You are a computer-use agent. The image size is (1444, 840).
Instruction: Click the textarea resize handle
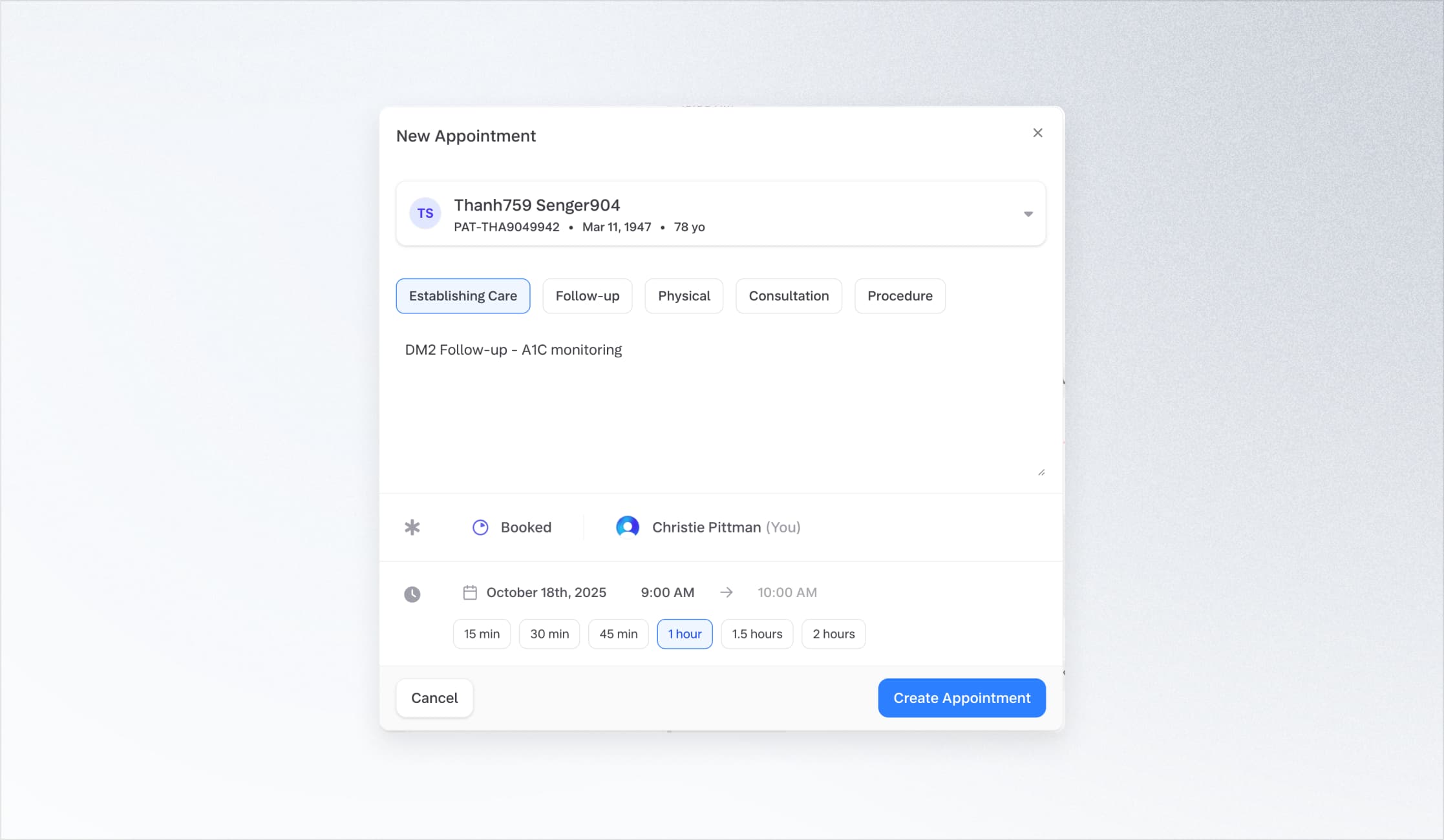click(1041, 472)
